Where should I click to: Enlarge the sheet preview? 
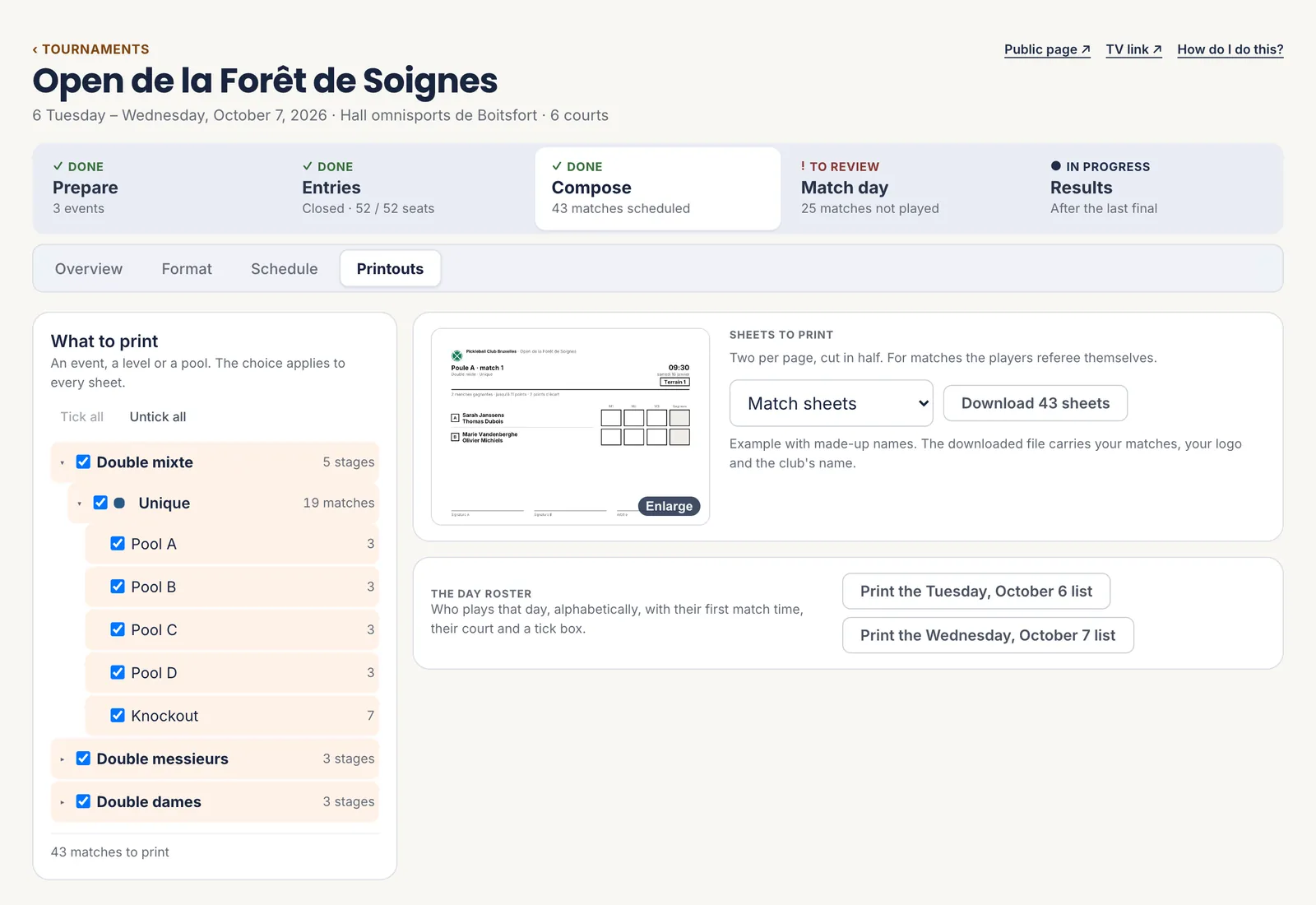click(669, 506)
